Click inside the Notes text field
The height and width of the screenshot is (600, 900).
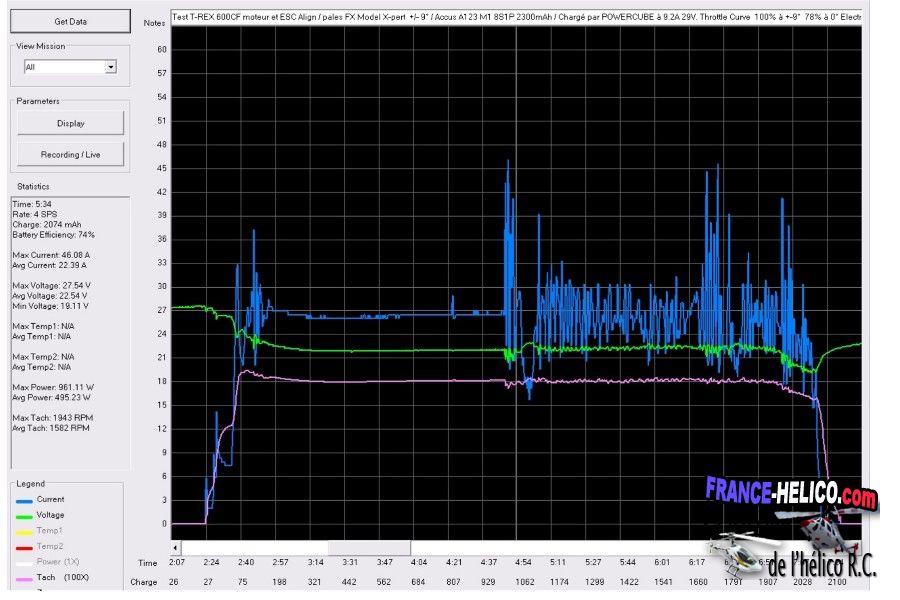[515, 18]
